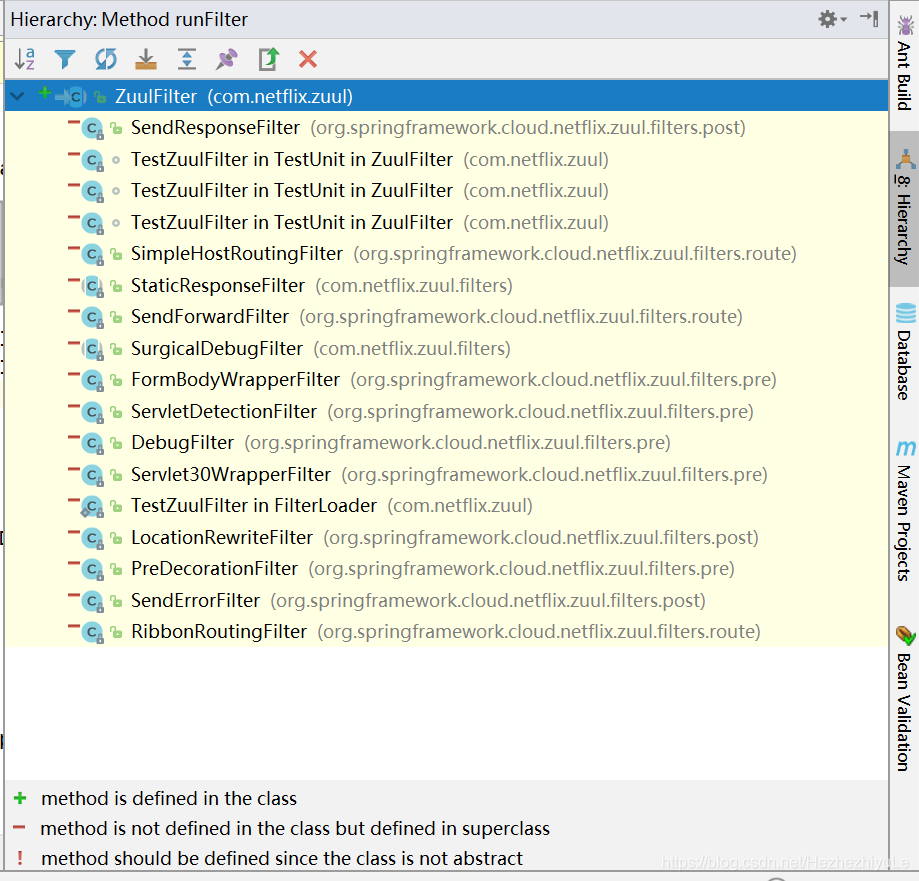Image resolution: width=919 pixels, height=881 pixels.
Task: Select the 8: Hierarchy side tab
Action: (x=904, y=207)
